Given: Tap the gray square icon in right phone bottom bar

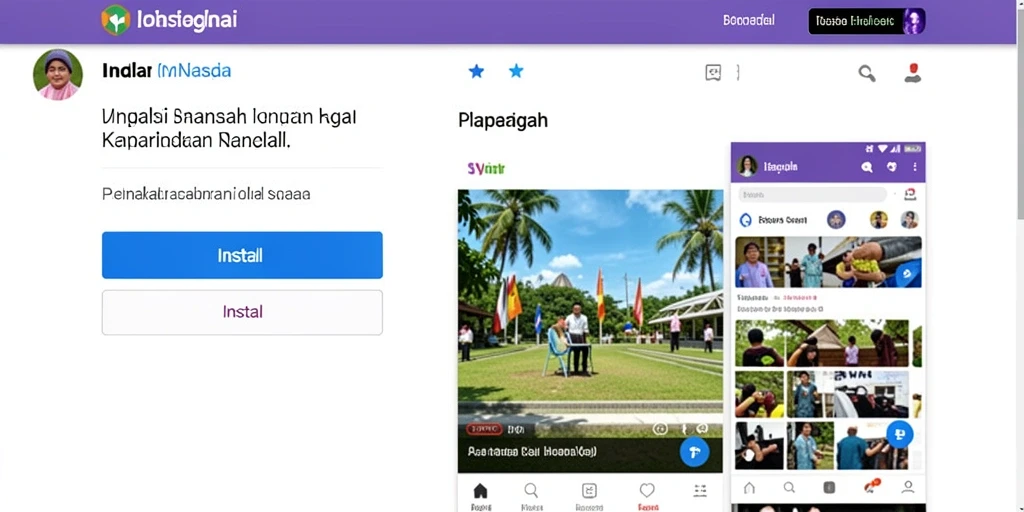Looking at the screenshot, I should click(x=829, y=487).
